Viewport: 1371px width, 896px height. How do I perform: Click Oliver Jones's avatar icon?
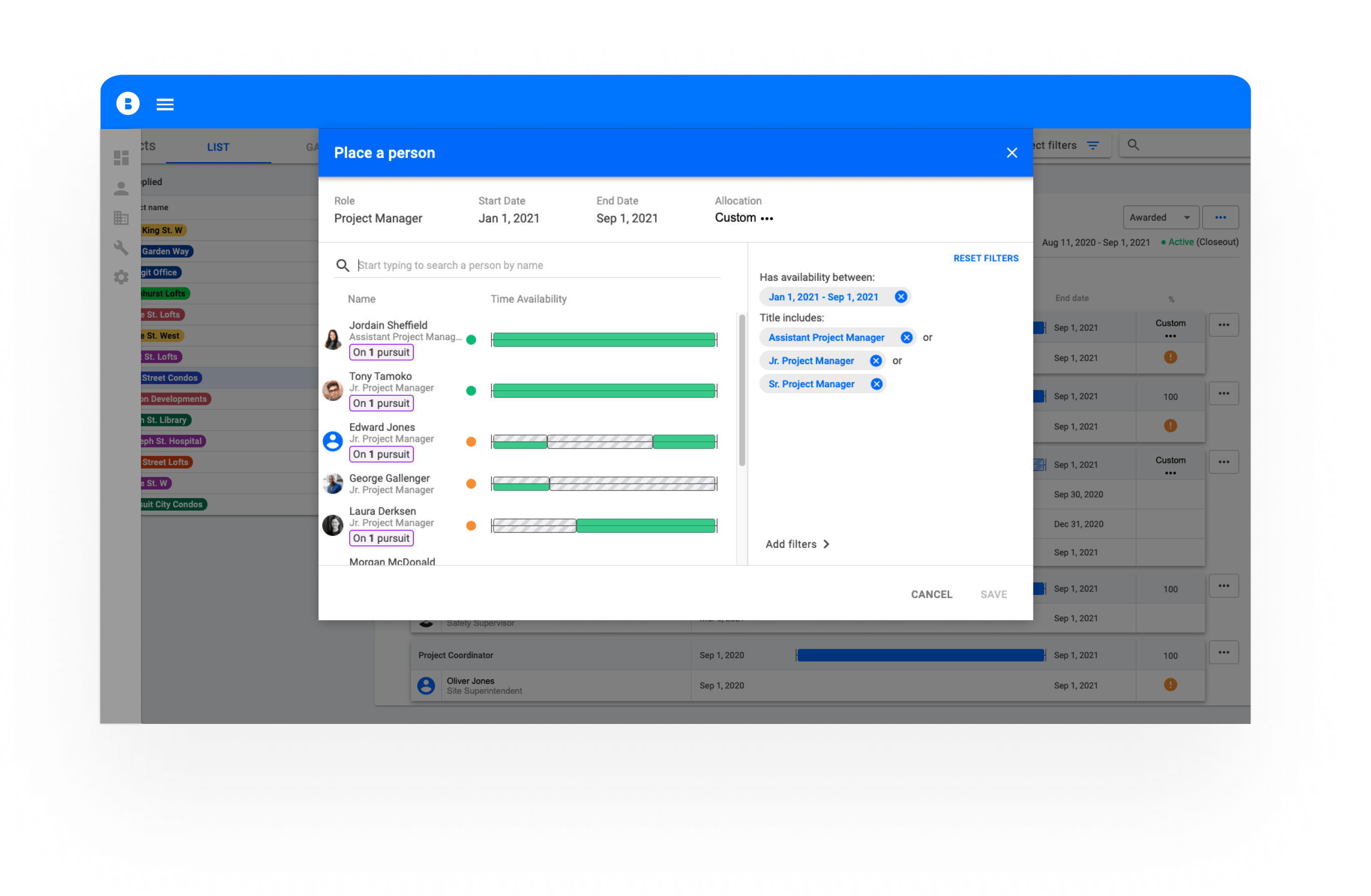[x=426, y=686]
